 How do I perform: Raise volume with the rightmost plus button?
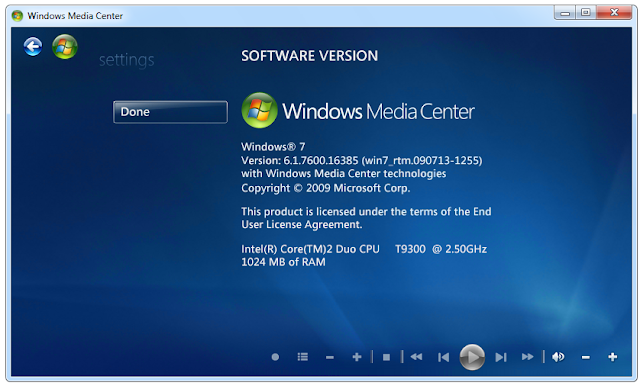613,357
